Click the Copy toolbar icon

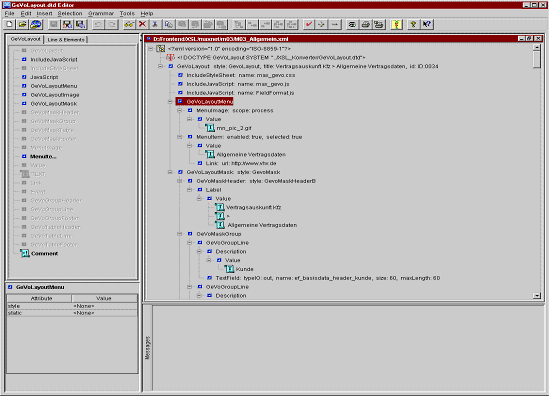[168, 24]
